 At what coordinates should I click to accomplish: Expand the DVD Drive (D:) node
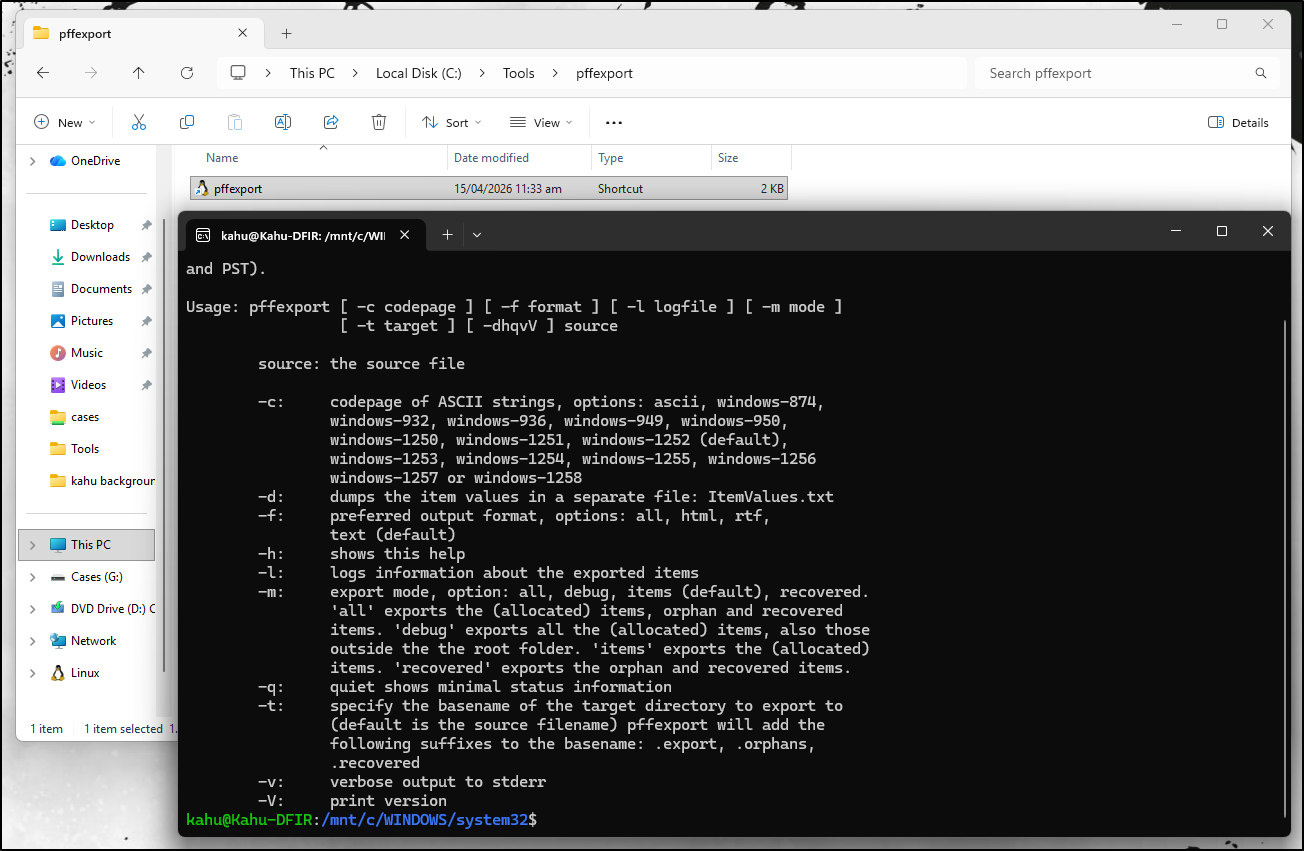coord(32,609)
